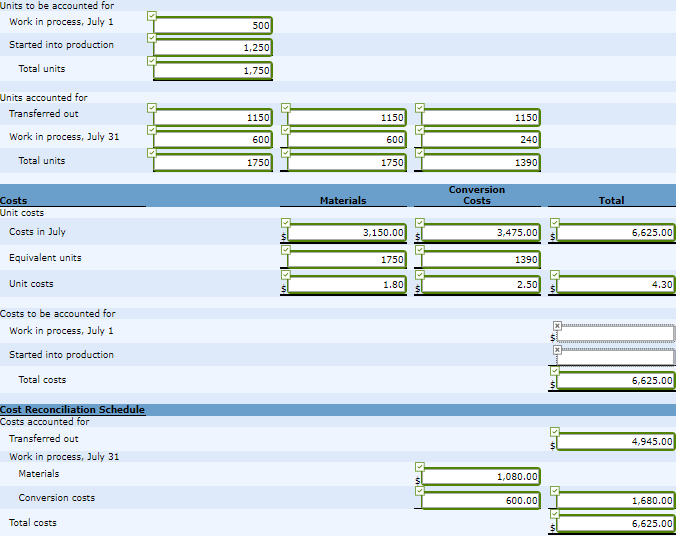Select WIP Conversion costs field 600.00
The height and width of the screenshot is (537, 680).
pos(481,501)
